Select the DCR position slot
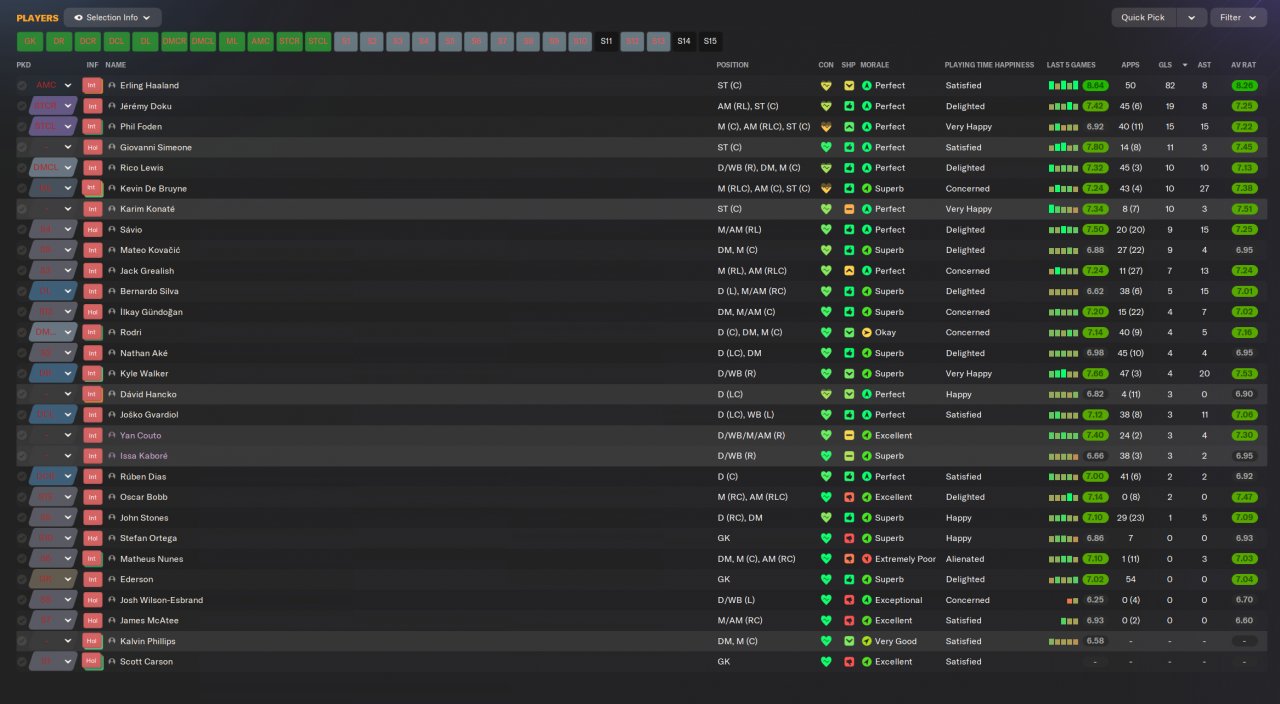This screenshot has width=1280, height=704. click(x=87, y=42)
